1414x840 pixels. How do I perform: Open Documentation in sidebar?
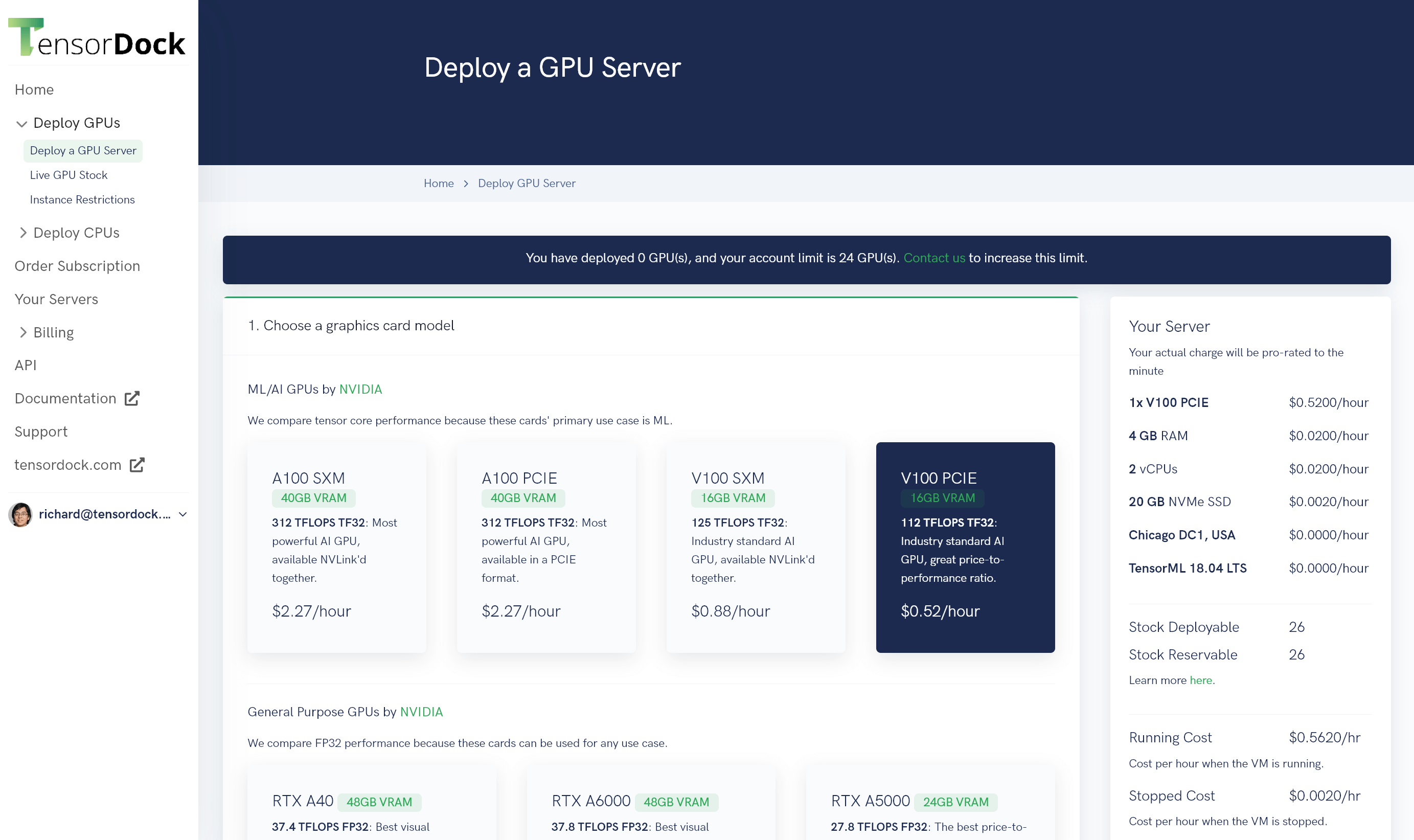(65, 398)
